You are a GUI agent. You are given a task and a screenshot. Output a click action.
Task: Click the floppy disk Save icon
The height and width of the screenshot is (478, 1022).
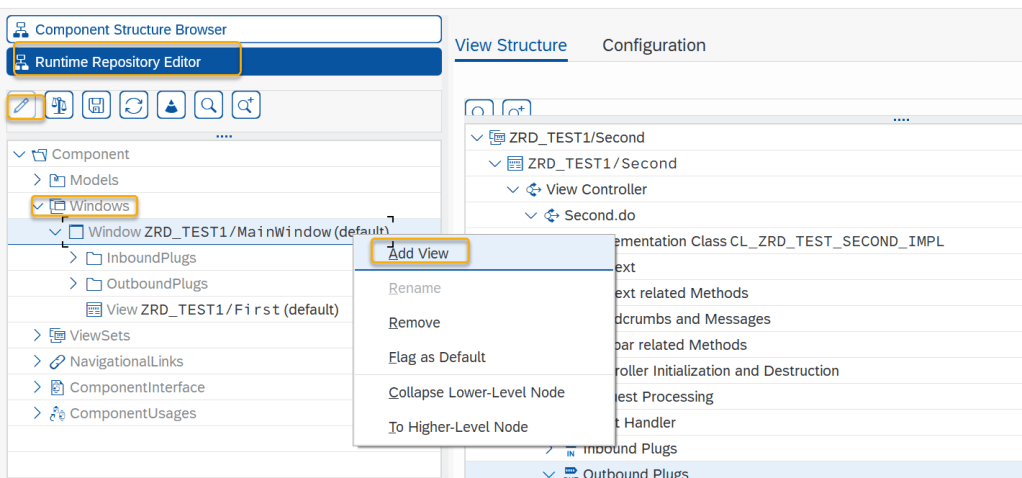(96, 104)
